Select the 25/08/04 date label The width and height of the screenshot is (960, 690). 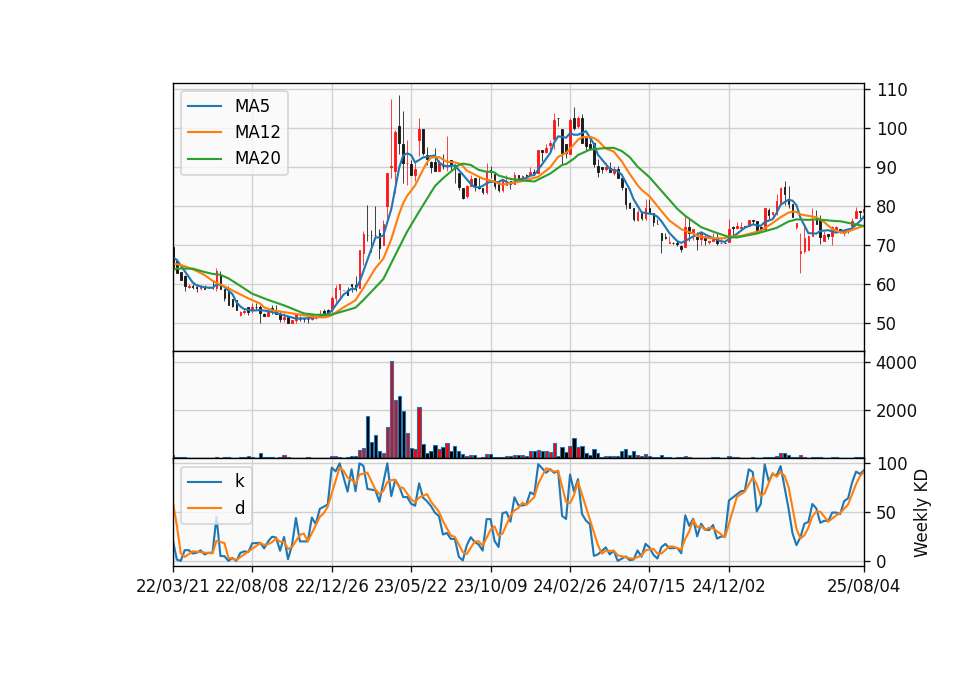(x=864, y=586)
